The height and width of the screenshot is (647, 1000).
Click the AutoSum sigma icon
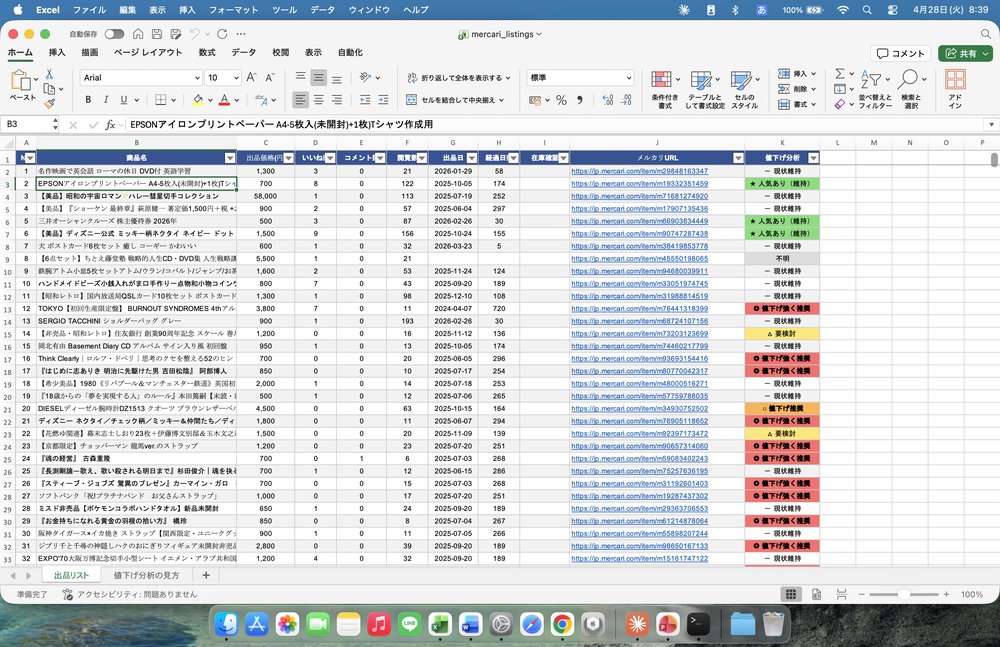(x=840, y=74)
